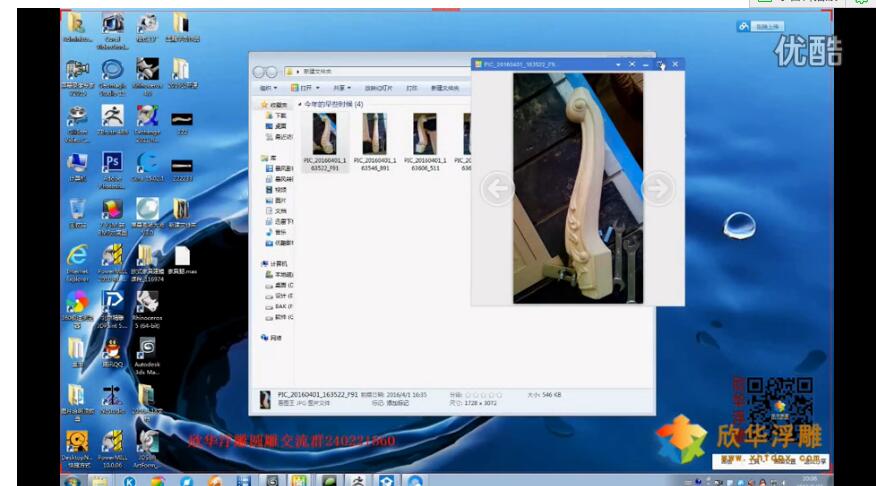This screenshot has height=486, width=876.
Task: Go back using Explorer's Back arrow
Action: (x=259, y=72)
